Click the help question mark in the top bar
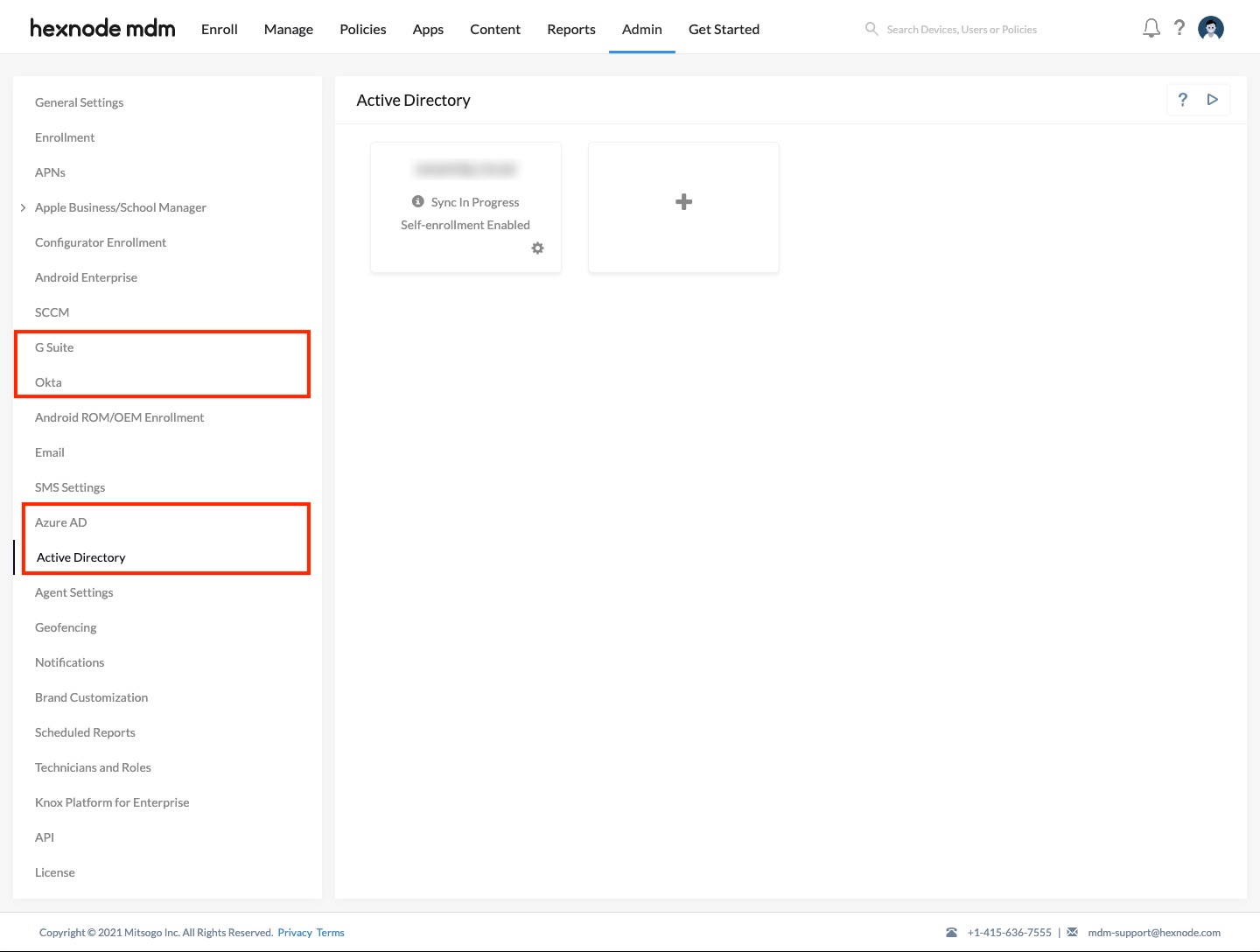 [1179, 27]
